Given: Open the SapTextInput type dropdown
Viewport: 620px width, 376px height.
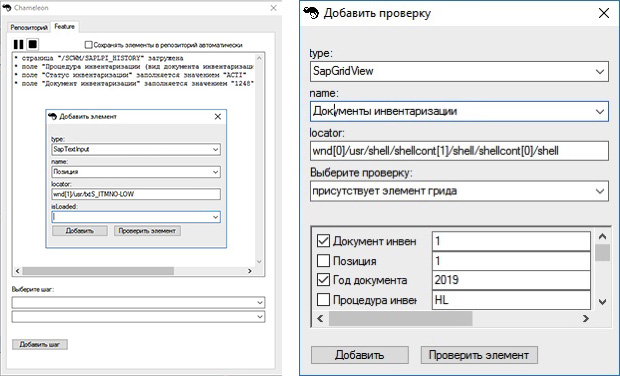Looking at the screenshot, I should point(215,149).
